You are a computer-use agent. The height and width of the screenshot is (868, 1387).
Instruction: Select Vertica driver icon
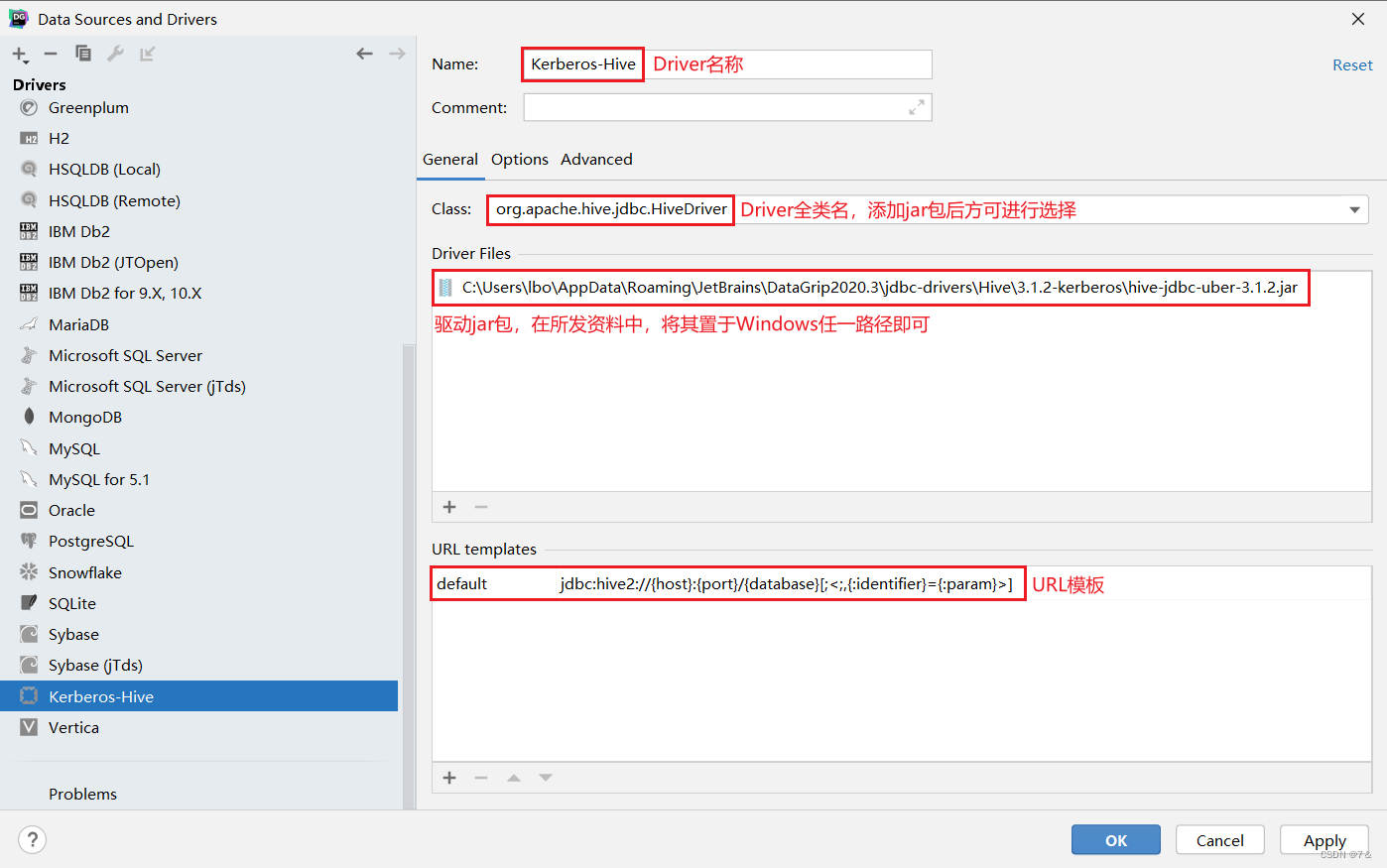coord(29,727)
